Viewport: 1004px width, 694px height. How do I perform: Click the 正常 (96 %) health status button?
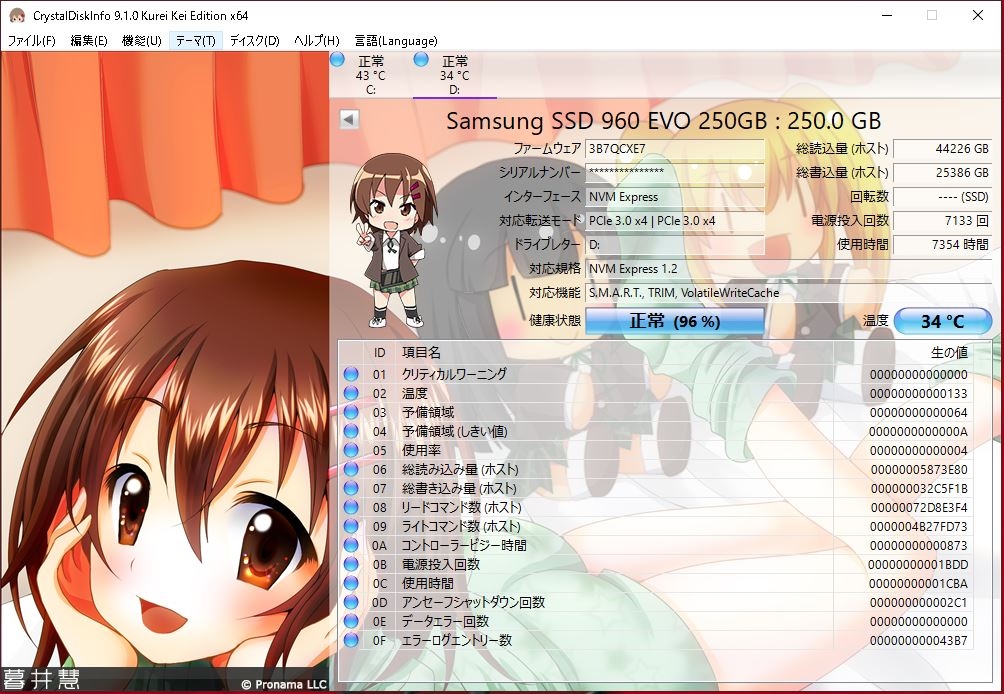coord(675,321)
